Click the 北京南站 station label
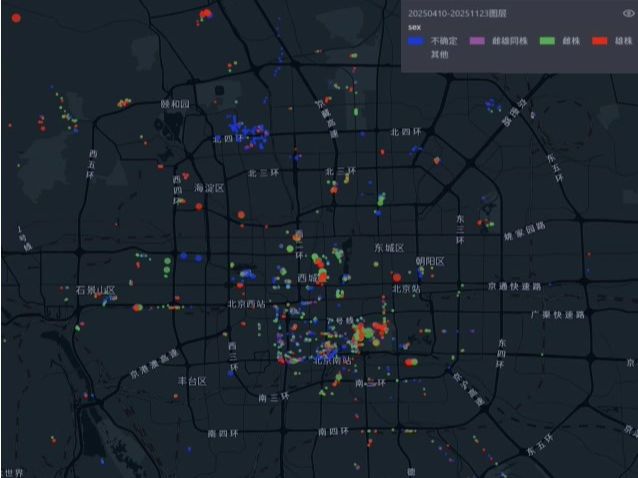The height and width of the screenshot is (478, 638). (334, 360)
